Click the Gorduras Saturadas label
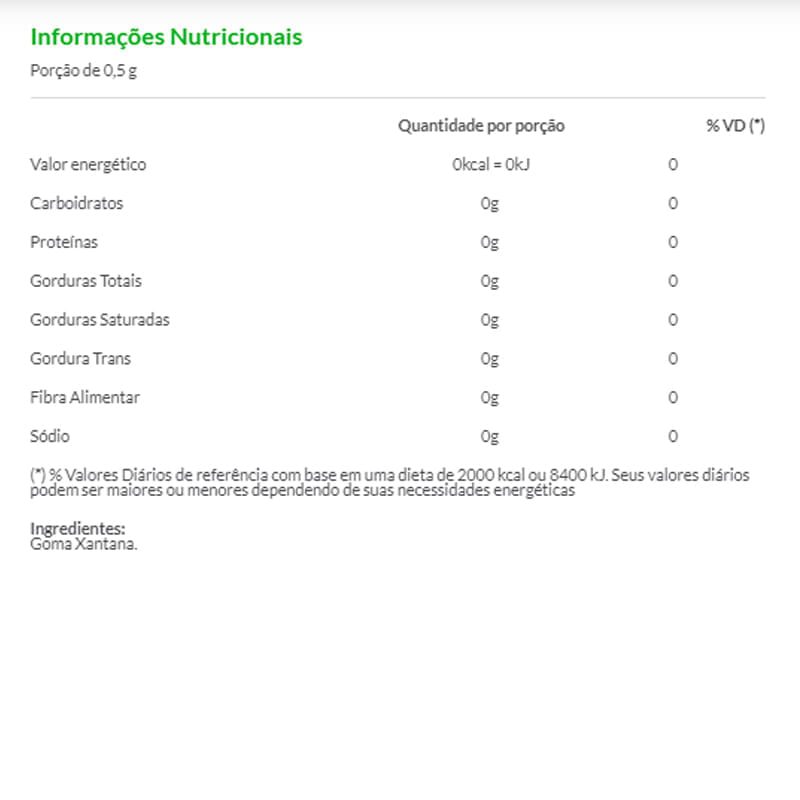 coord(100,320)
